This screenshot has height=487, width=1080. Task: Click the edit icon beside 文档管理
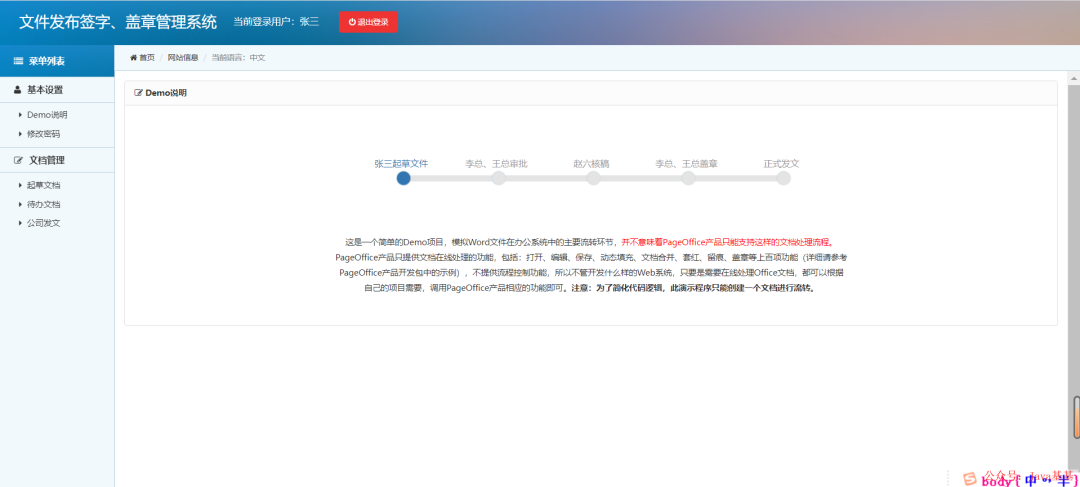[x=19, y=160]
